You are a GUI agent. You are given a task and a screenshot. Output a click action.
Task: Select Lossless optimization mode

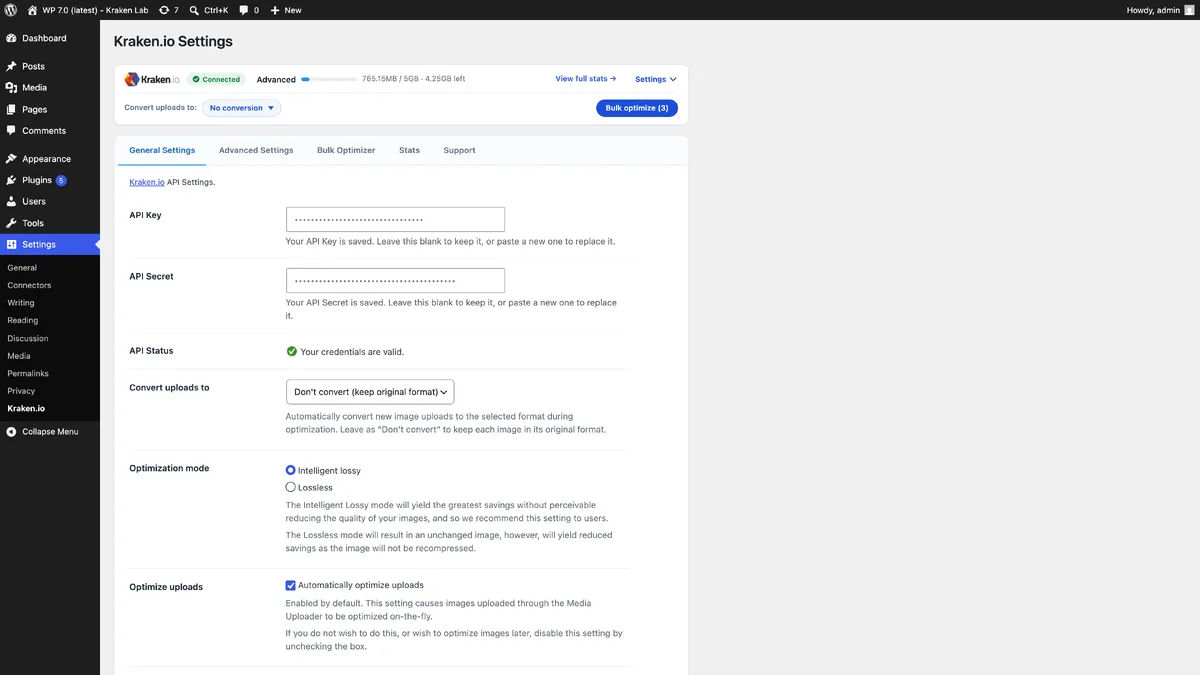click(291, 487)
